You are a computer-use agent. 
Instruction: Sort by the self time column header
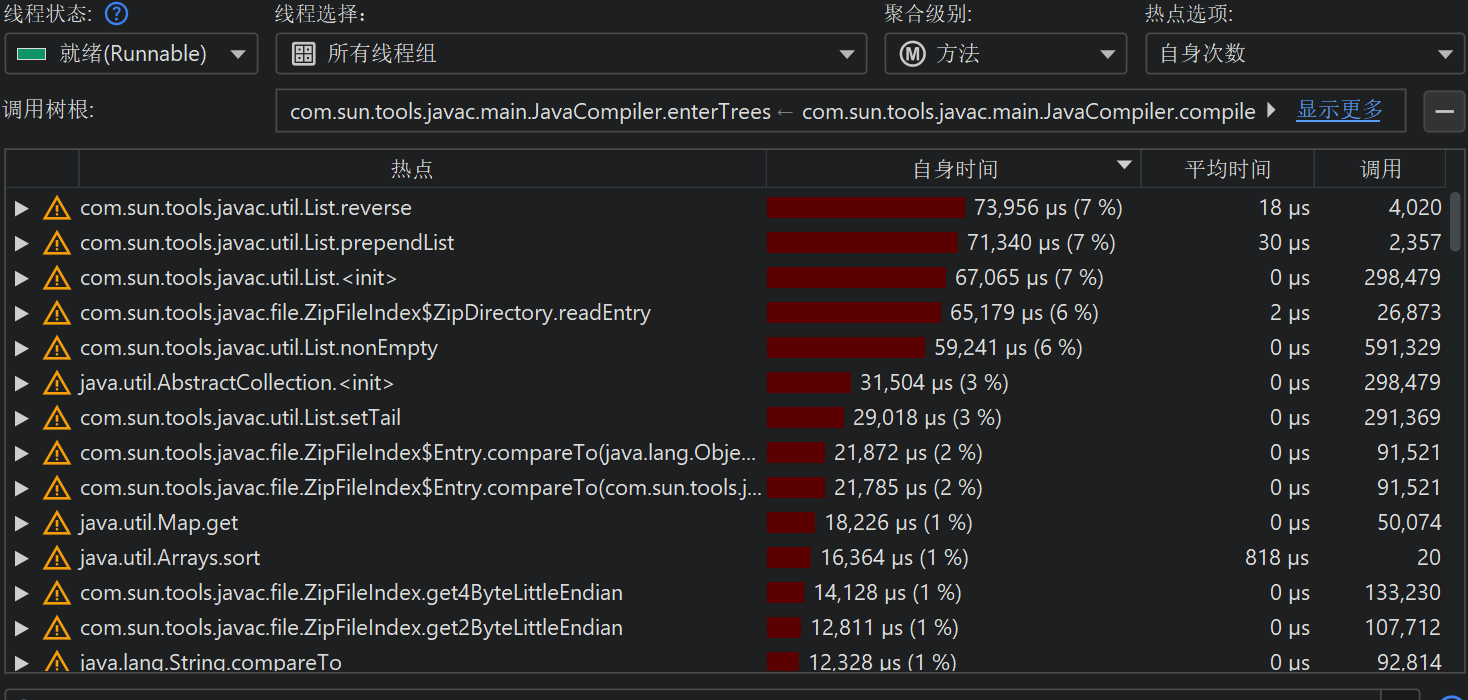pyautogui.click(x=954, y=169)
